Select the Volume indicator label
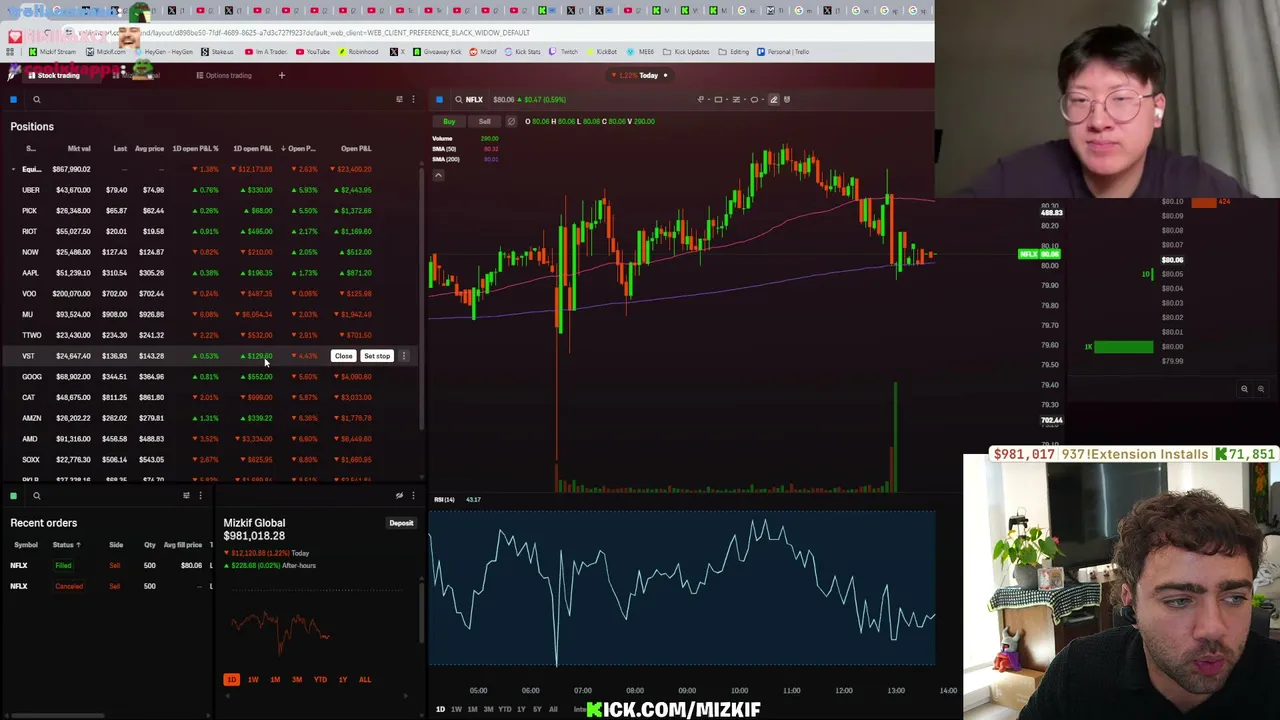The width and height of the screenshot is (1280, 720). click(442, 138)
